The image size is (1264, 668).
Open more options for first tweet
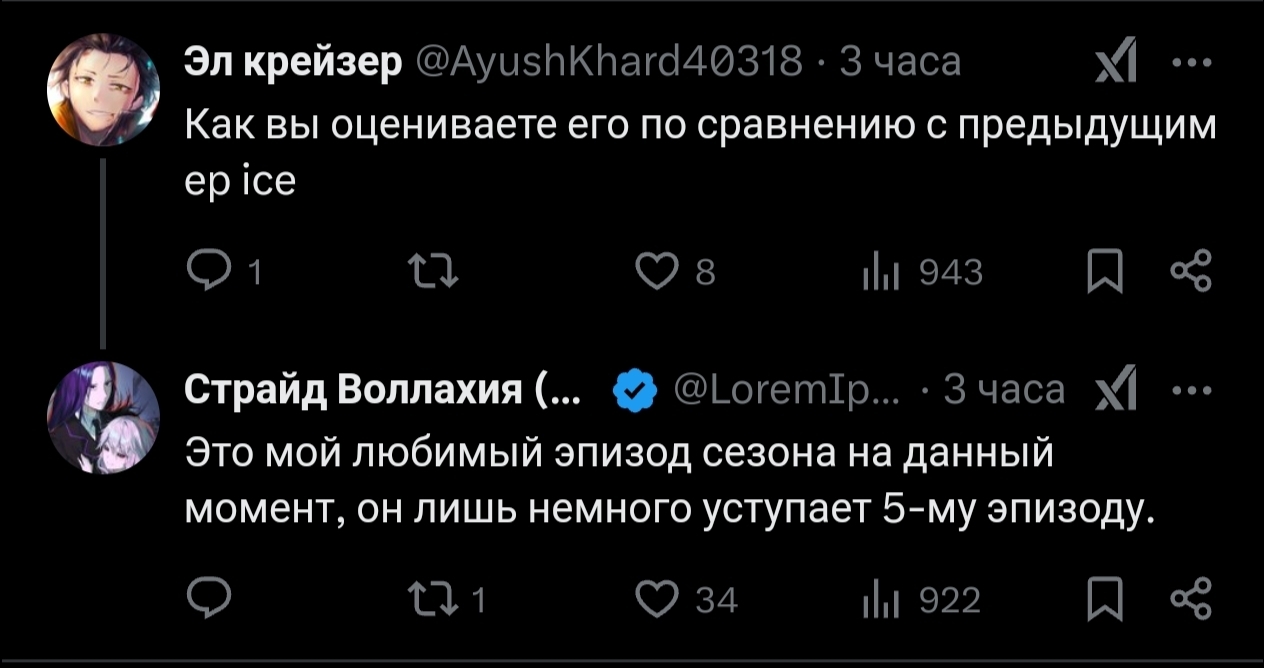click(1191, 63)
